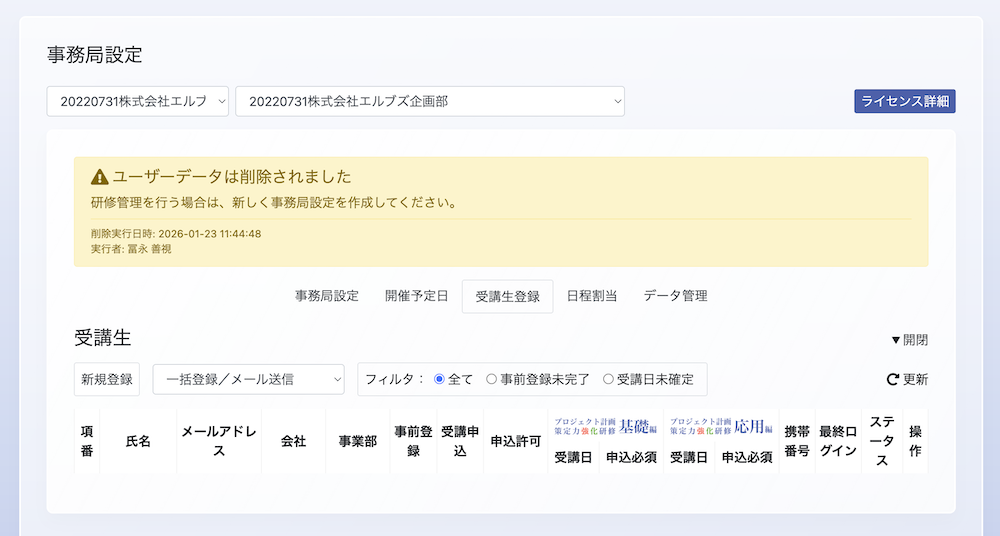Viewport: 1000px width, 536px height.
Task: Toggle the ▼開閉 section expander
Action: [x=909, y=340]
